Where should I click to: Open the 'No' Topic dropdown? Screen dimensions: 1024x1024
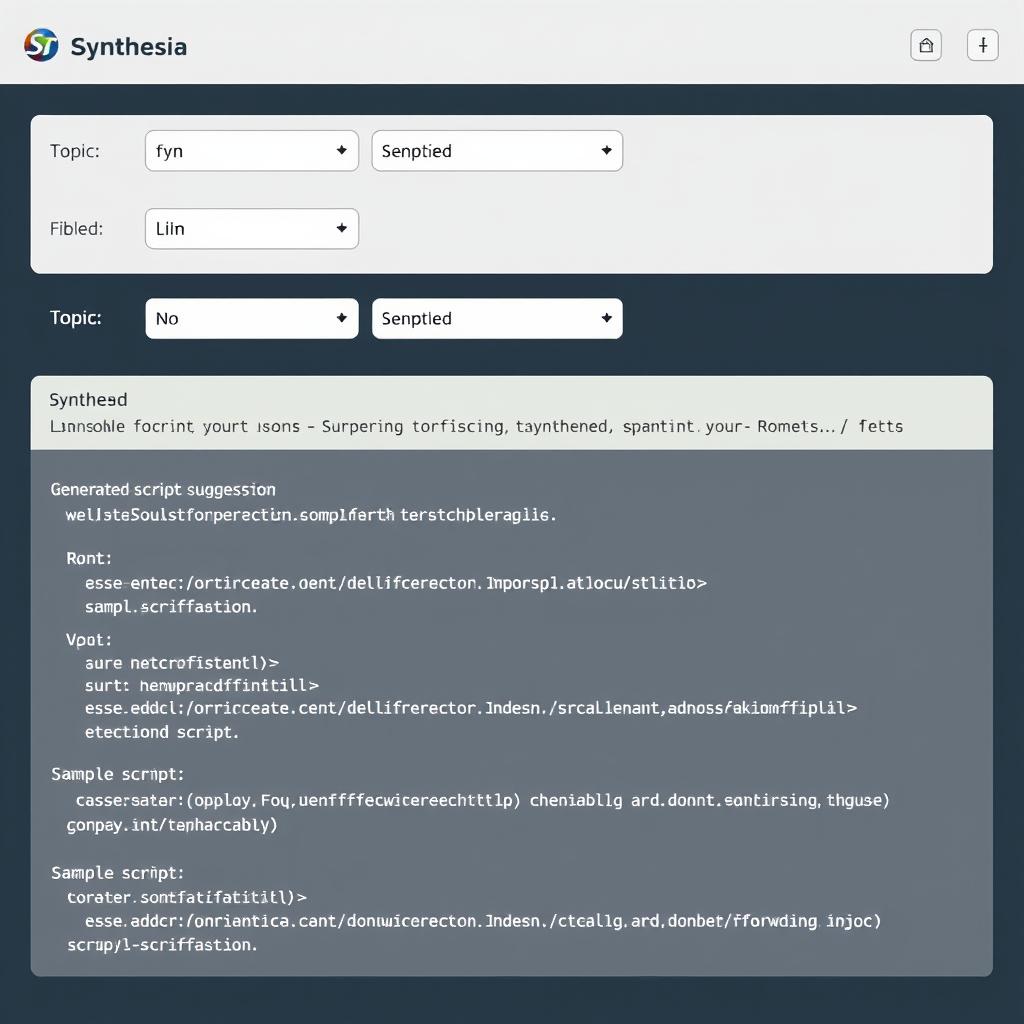(250, 318)
